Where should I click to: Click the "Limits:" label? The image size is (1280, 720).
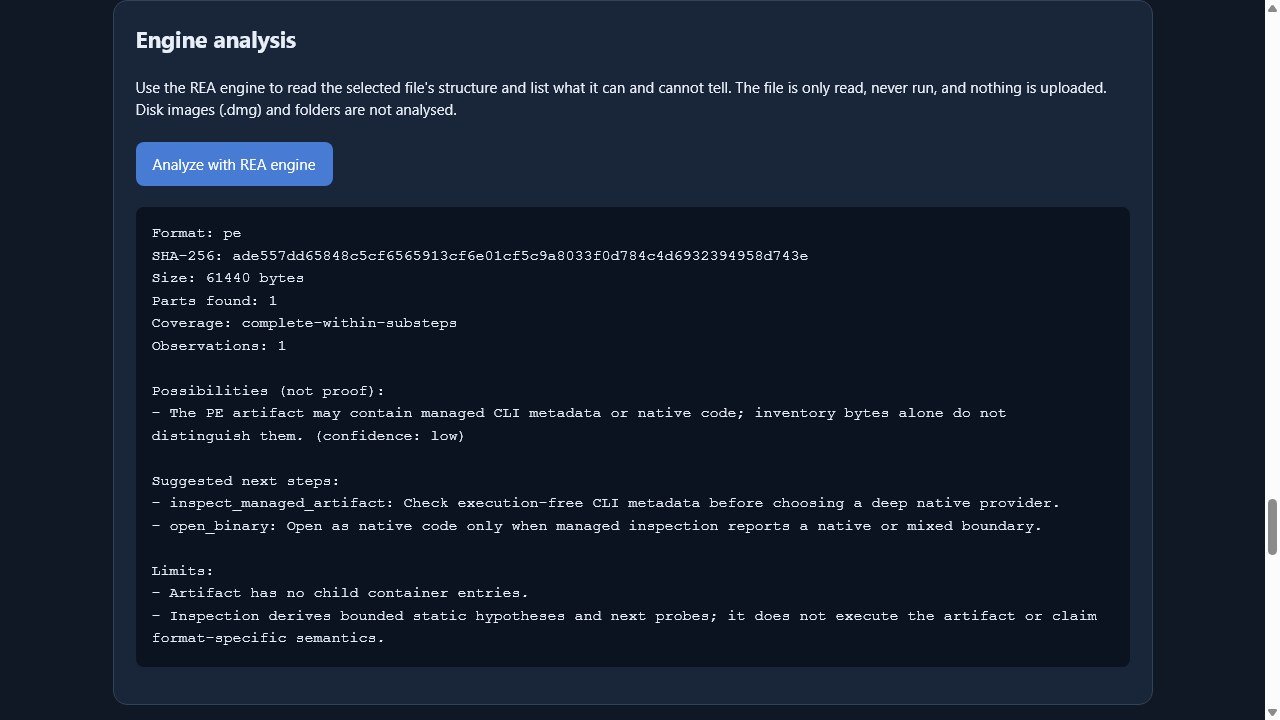(x=183, y=571)
